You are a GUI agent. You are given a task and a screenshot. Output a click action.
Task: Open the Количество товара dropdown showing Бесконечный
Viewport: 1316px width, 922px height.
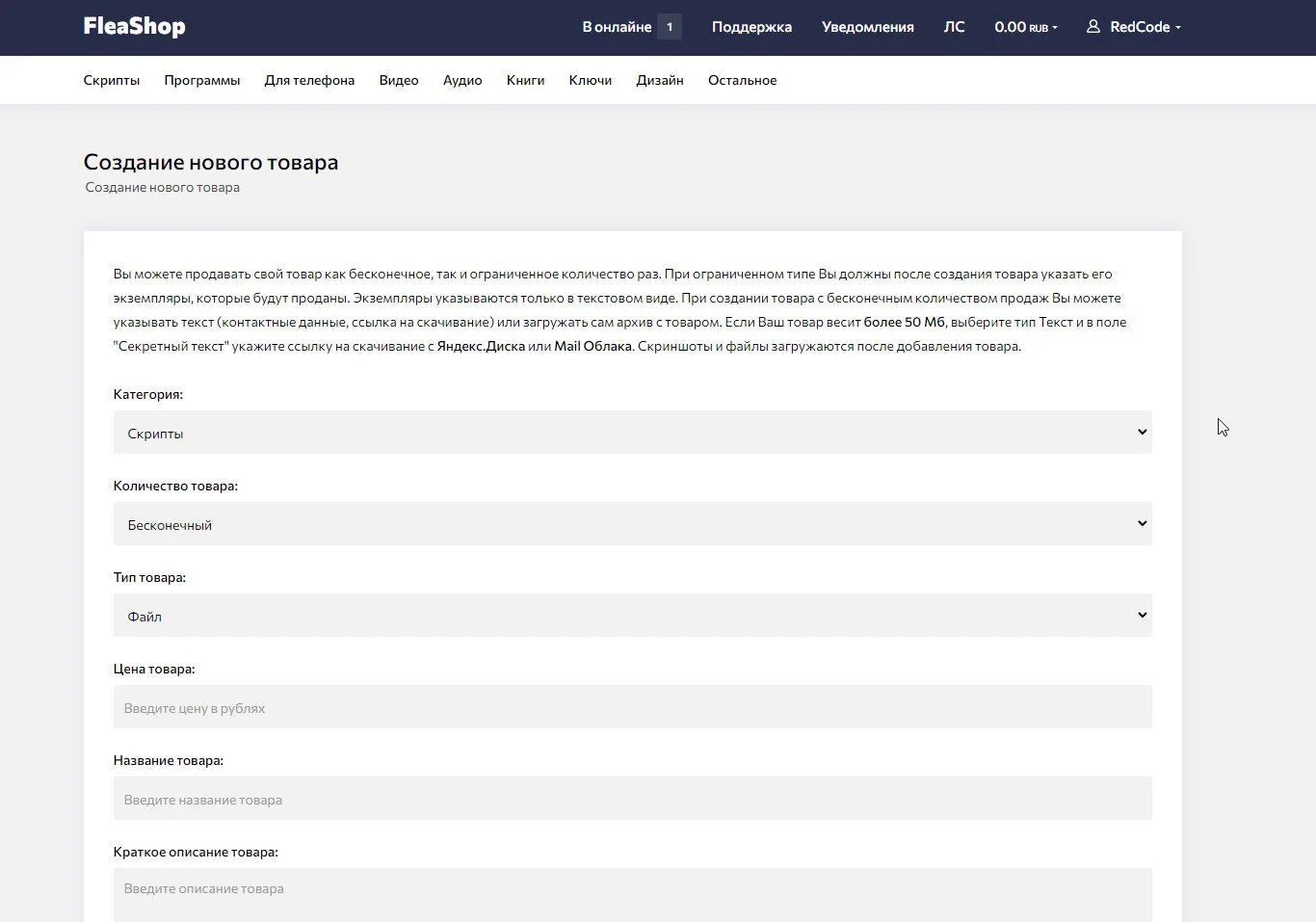(x=632, y=524)
